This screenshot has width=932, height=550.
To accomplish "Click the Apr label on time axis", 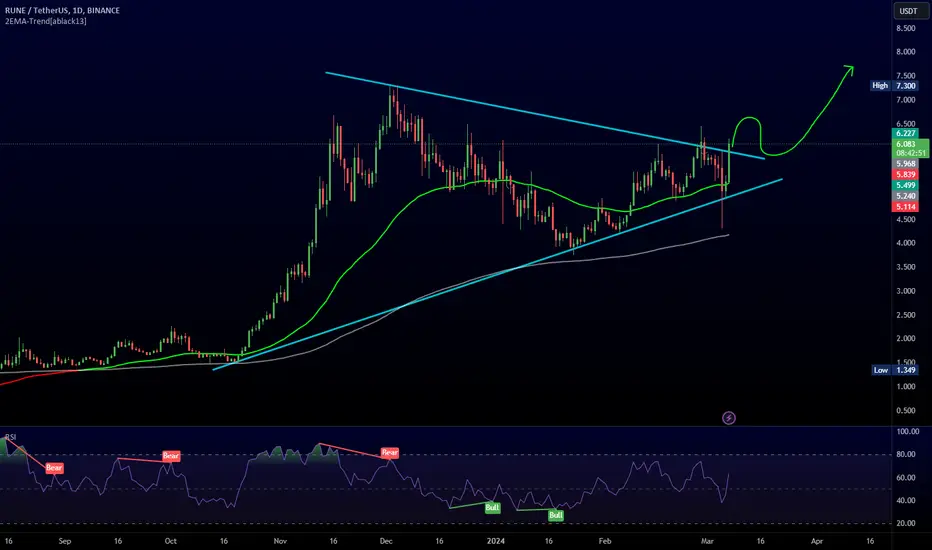I will tap(817, 541).
